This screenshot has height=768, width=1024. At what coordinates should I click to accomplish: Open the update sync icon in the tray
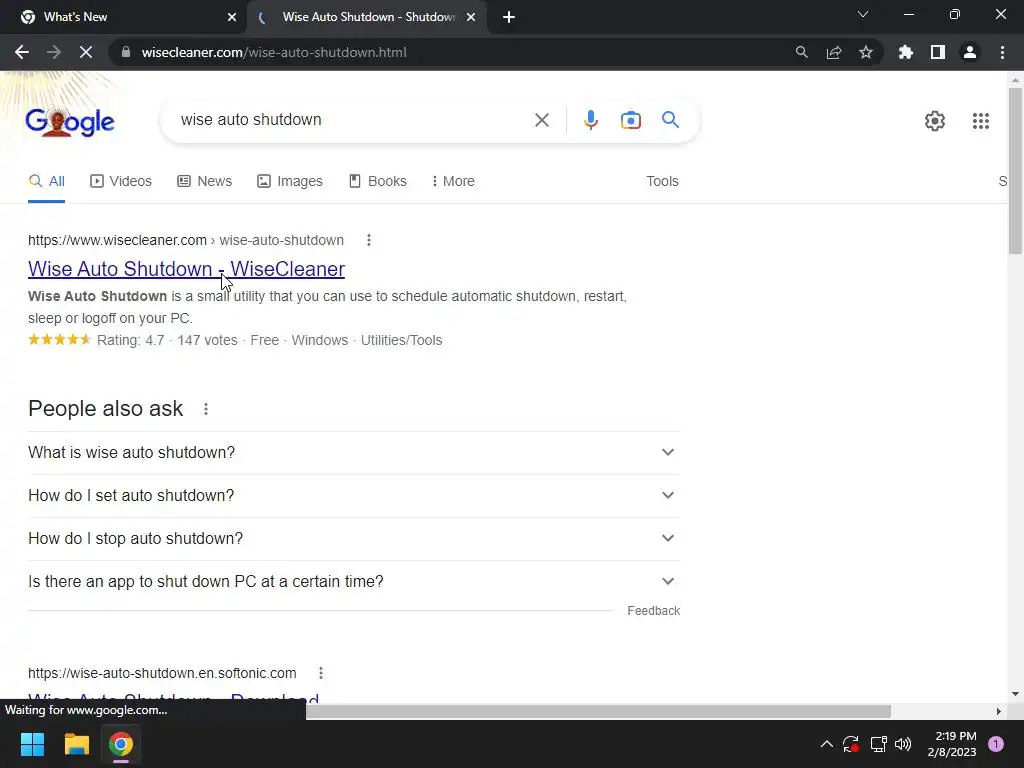point(851,744)
